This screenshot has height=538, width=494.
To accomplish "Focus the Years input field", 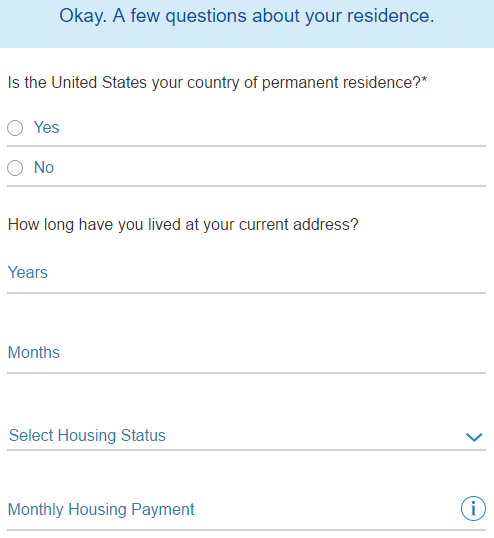I will coord(246,273).
